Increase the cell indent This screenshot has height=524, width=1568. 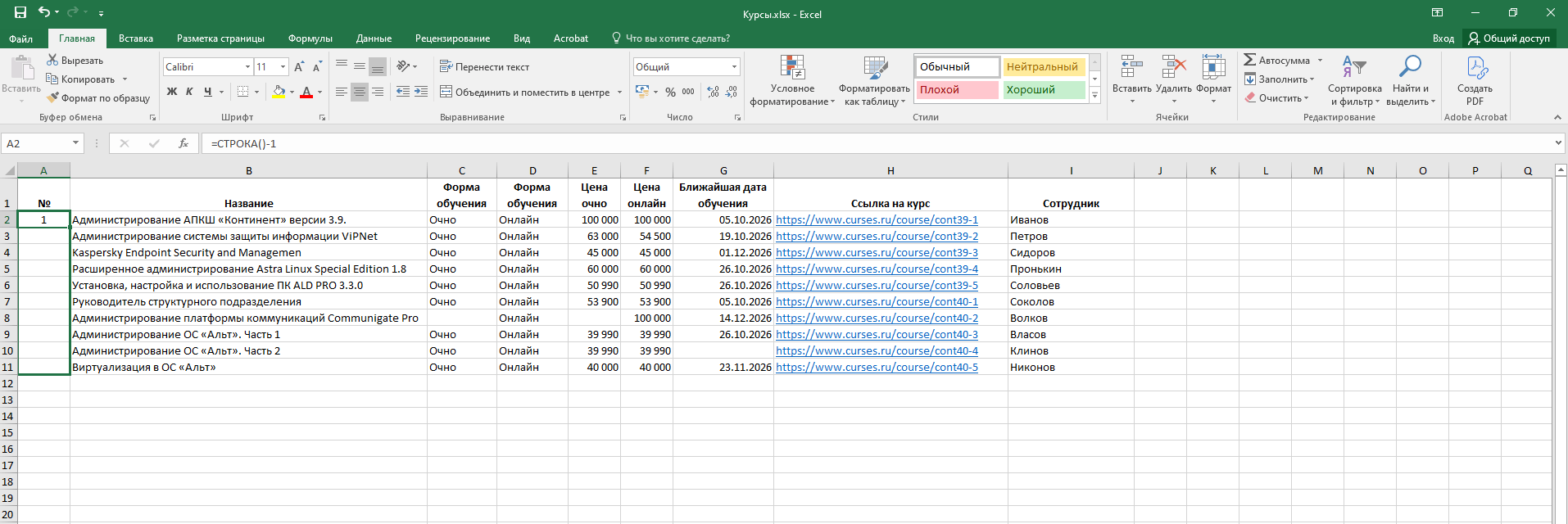[421, 92]
